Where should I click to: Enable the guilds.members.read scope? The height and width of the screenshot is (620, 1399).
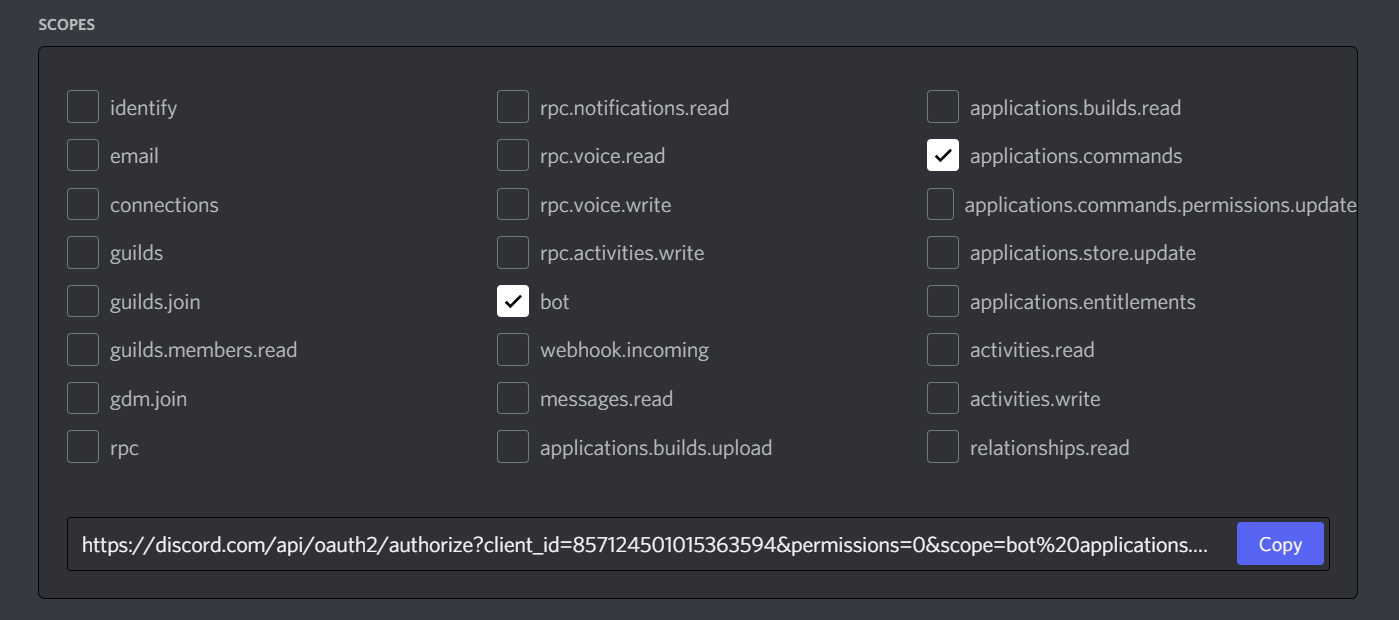click(x=83, y=349)
